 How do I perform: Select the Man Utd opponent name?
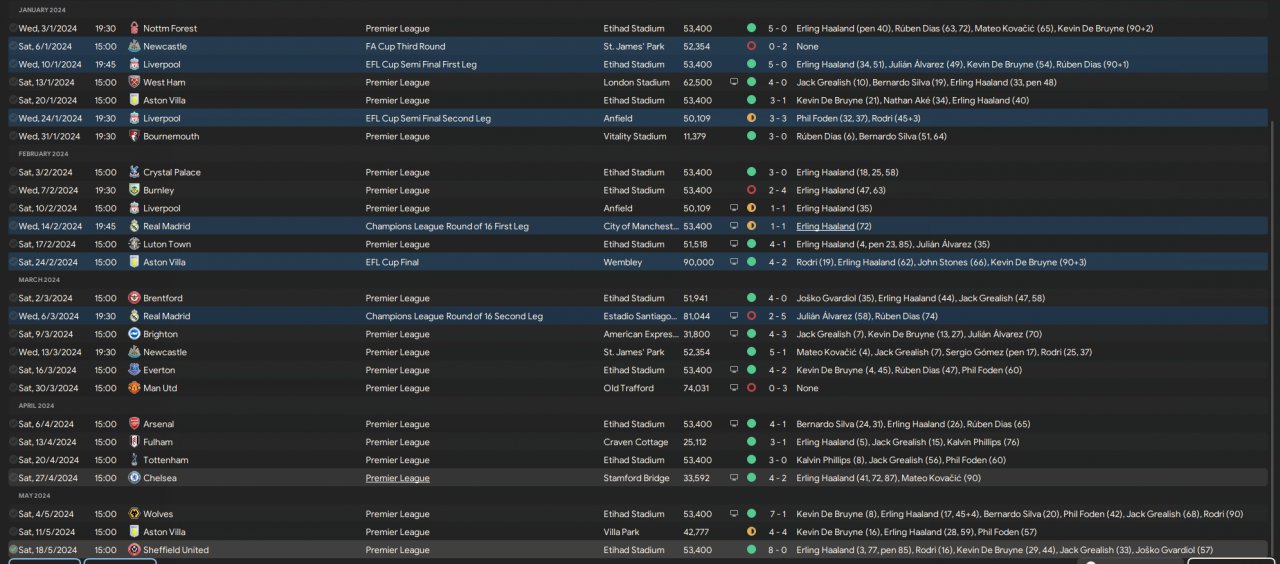point(160,388)
